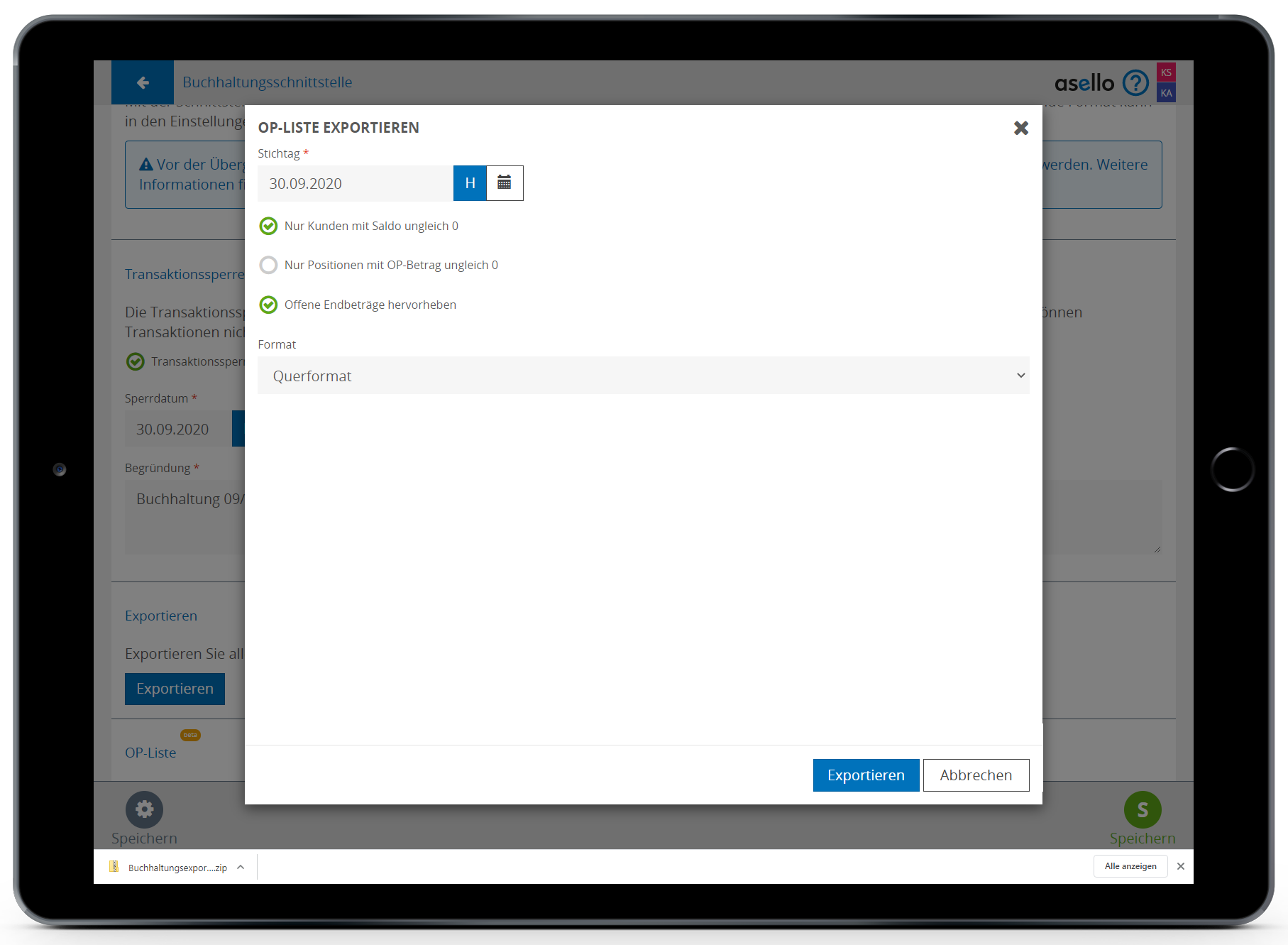Uncheck Nur Kunden mit Saldo ungleich 0
The width and height of the screenshot is (1288, 945).
268,226
